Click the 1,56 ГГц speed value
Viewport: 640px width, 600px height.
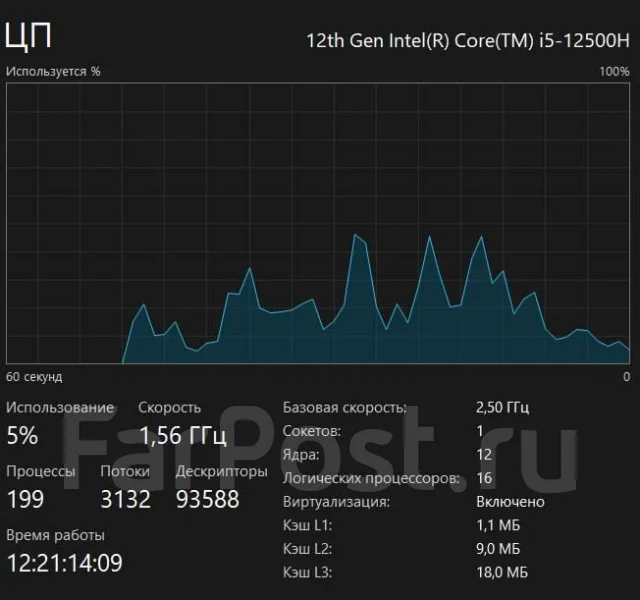(x=183, y=435)
